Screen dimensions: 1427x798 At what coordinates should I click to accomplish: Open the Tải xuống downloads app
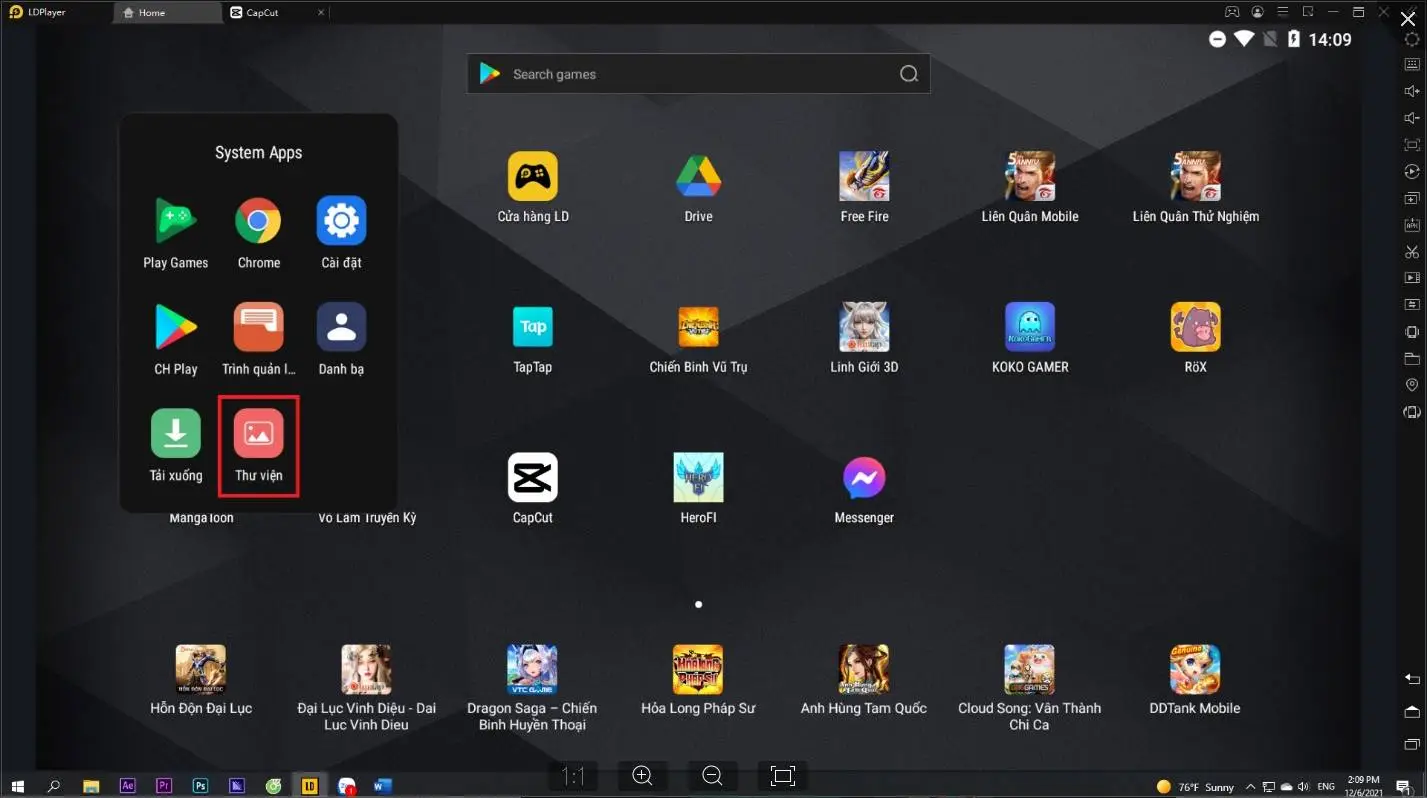tap(176, 445)
